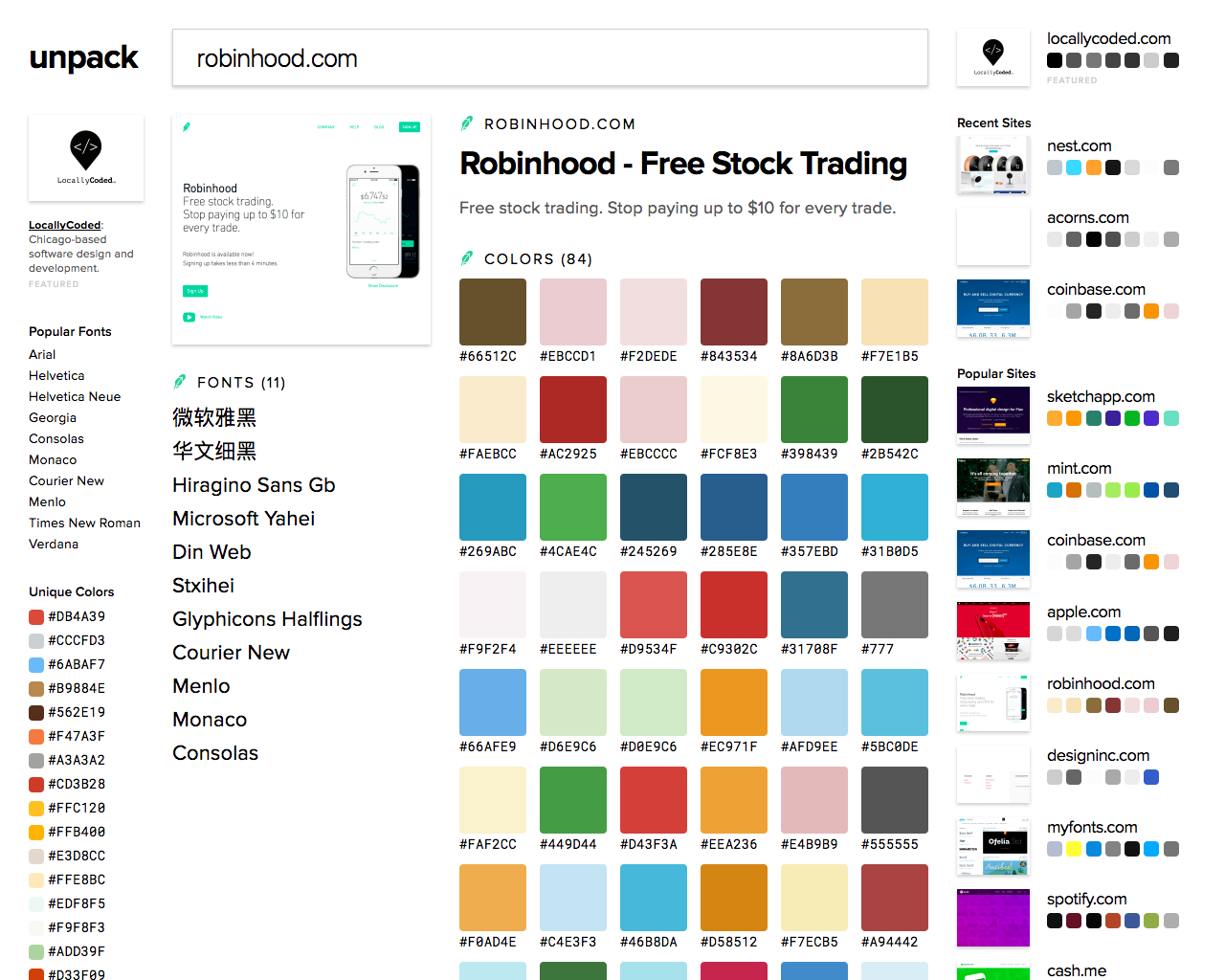Open acorns.com under Recent Sites
The width and height of the screenshot is (1225, 980).
(1087, 217)
